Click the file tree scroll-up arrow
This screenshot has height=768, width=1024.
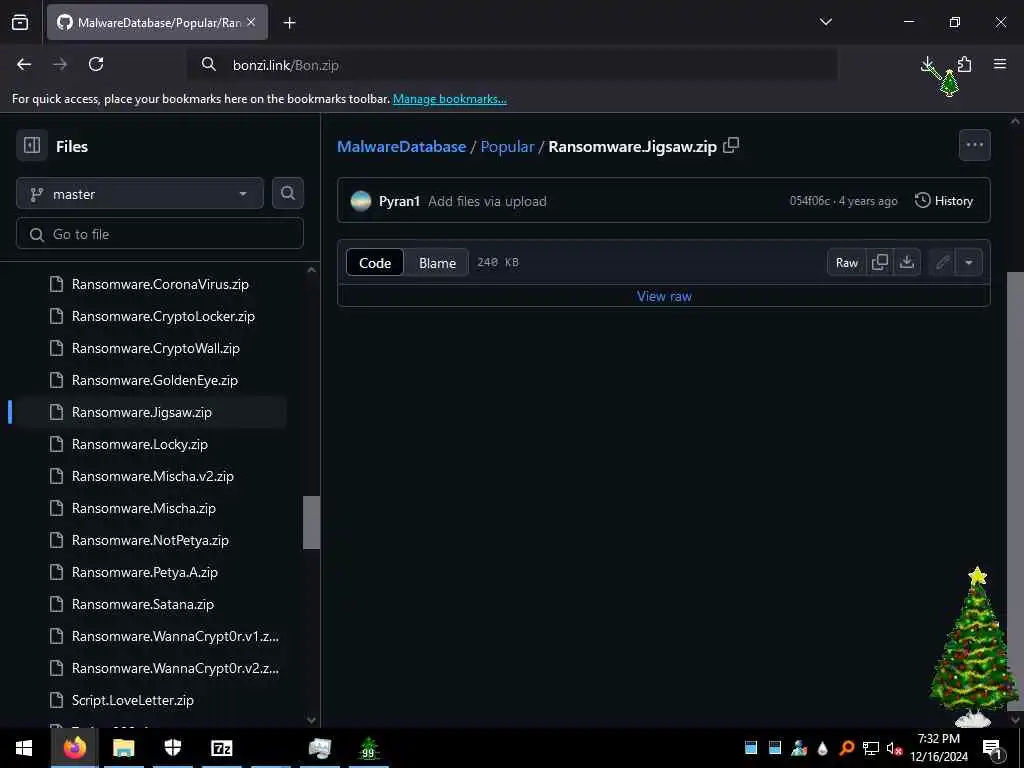312,270
